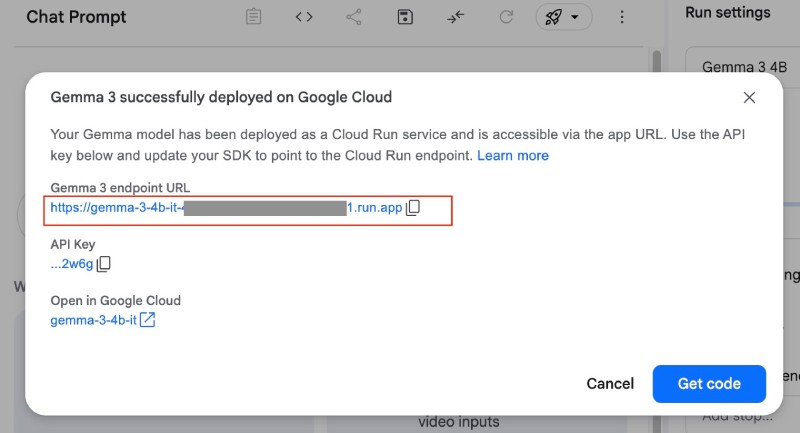
Task: Click the share prompt icon
Action: [x=354, y=17]
